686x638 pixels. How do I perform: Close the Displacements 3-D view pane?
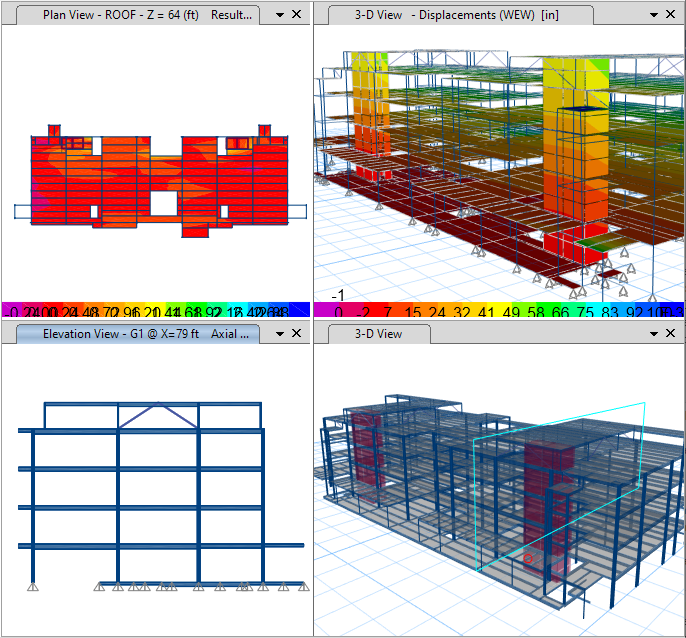(672, 16)
